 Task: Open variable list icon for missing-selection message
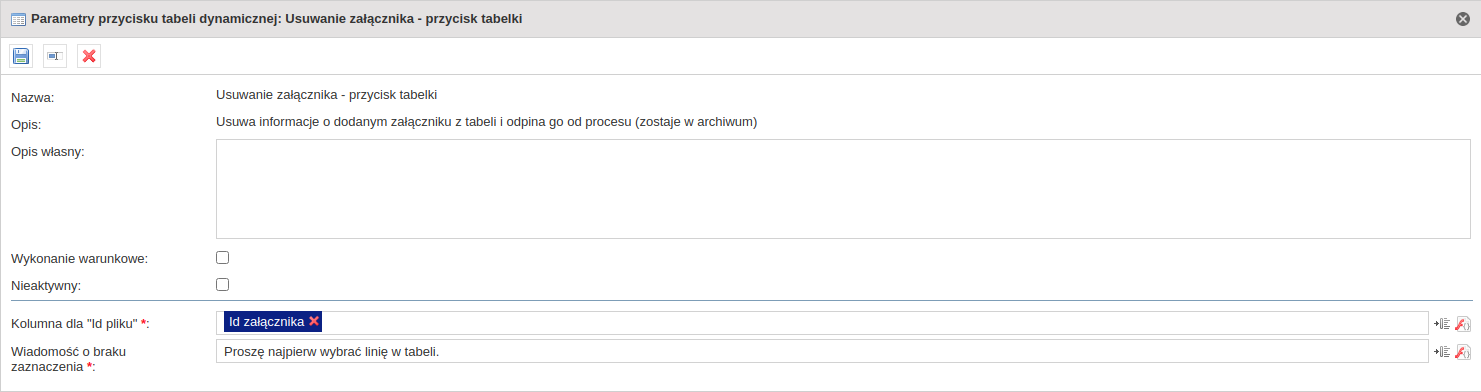point(1442,351)
